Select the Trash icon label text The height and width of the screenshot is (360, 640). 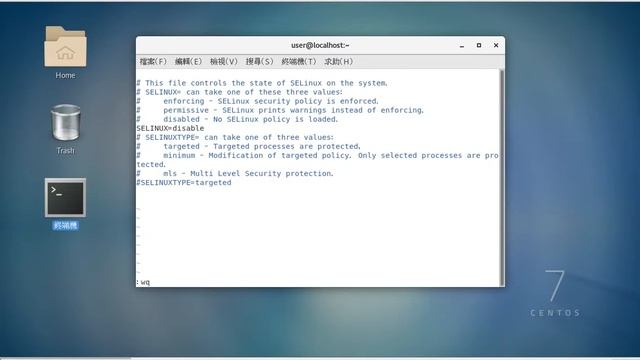[x=65, y=151]
